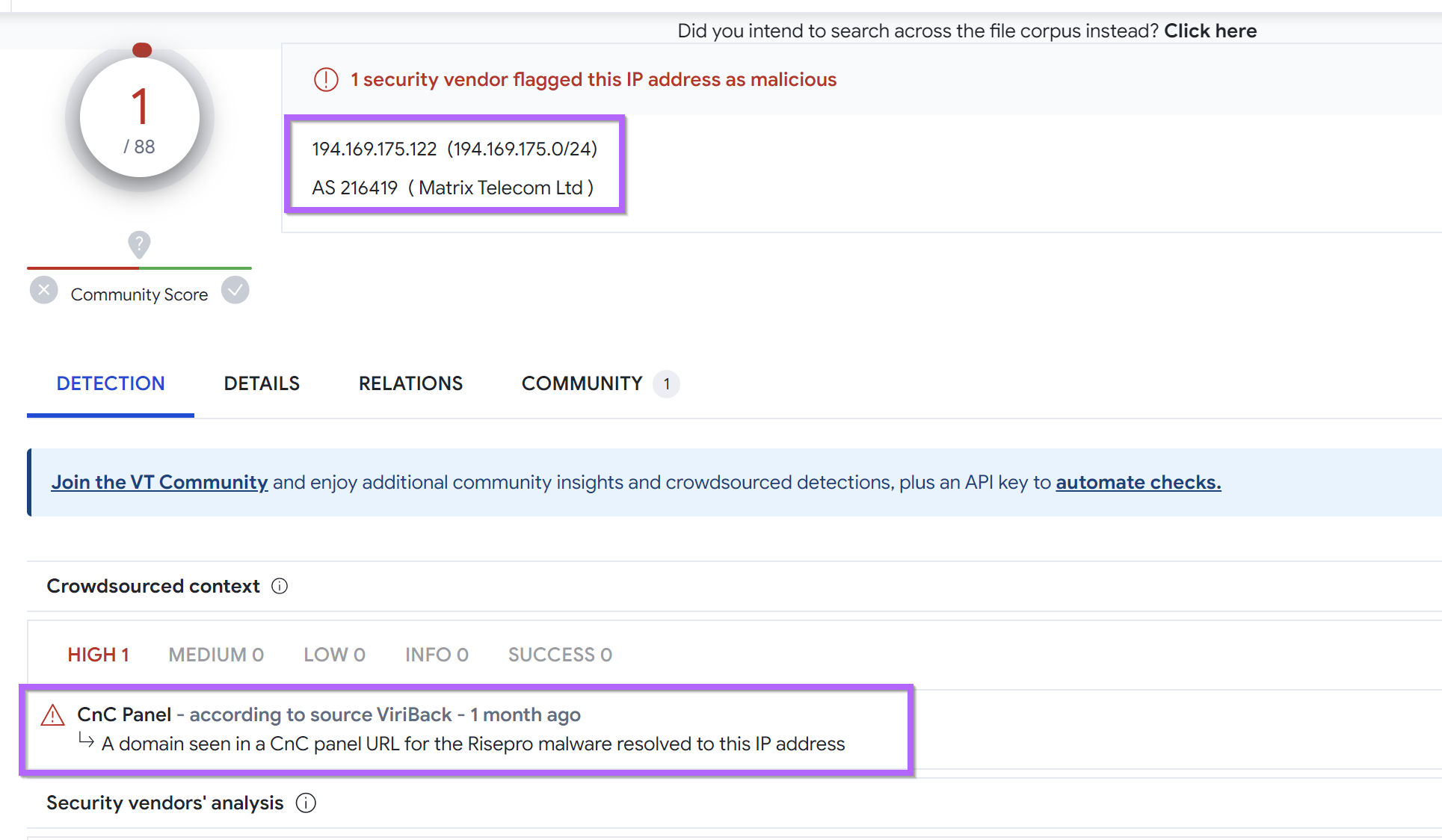Select the INFO 0 severity filter
This screenshot has width=1442, height=840.
click(x=437, y=655)
